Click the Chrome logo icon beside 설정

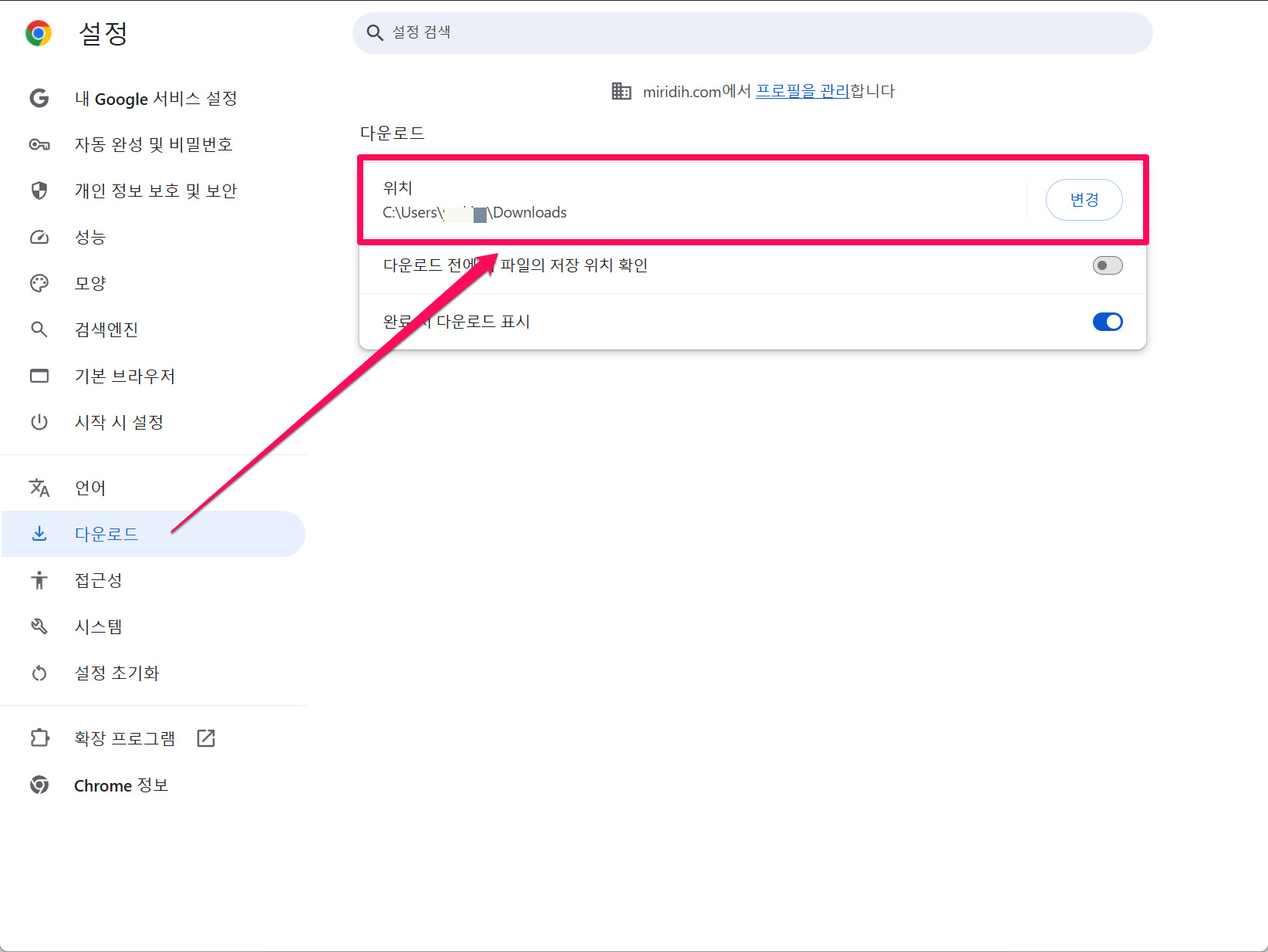[x=39, y=33]
